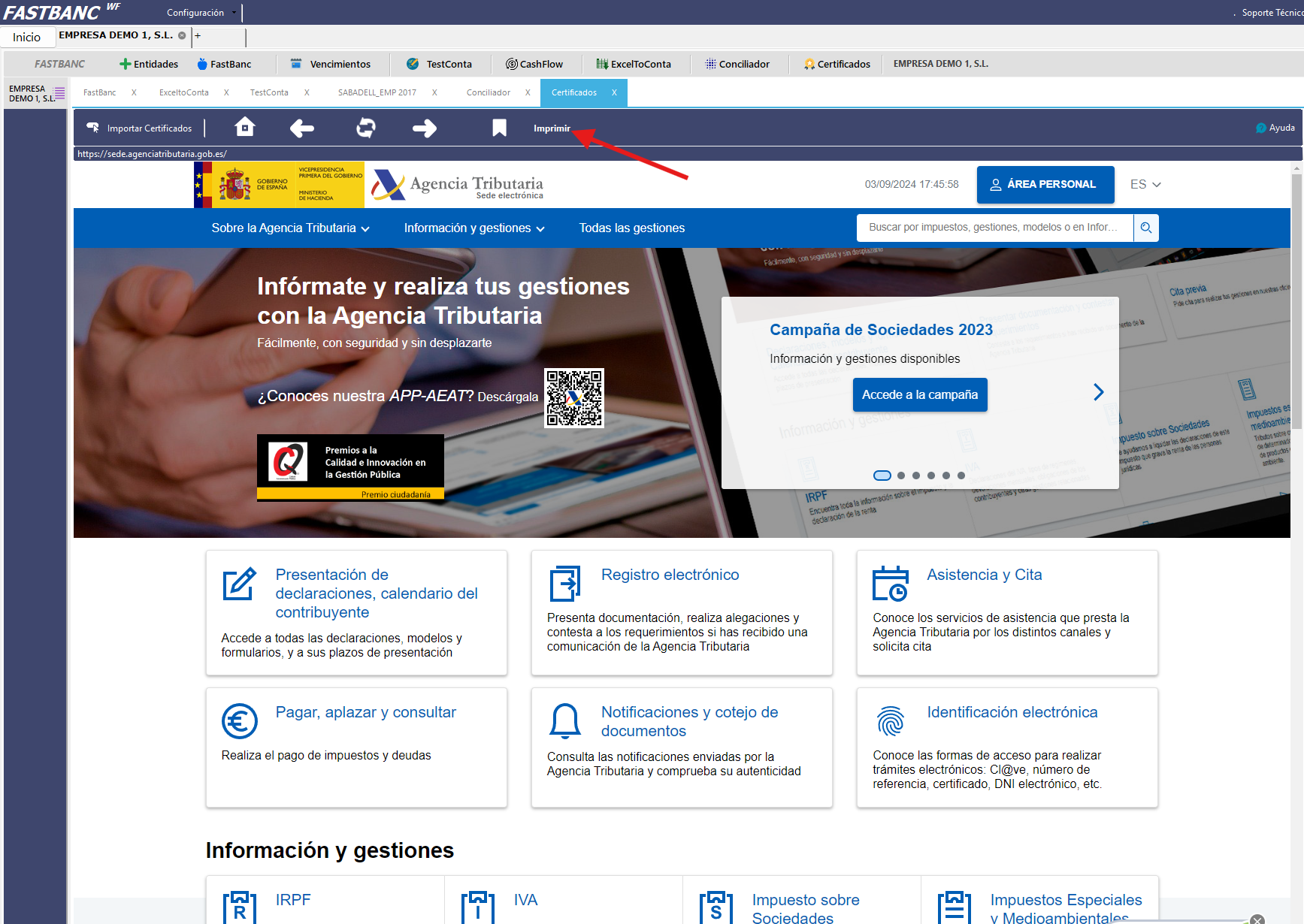Add a new tab with the plus
1304x924 pixels.
tap(198, 35)
